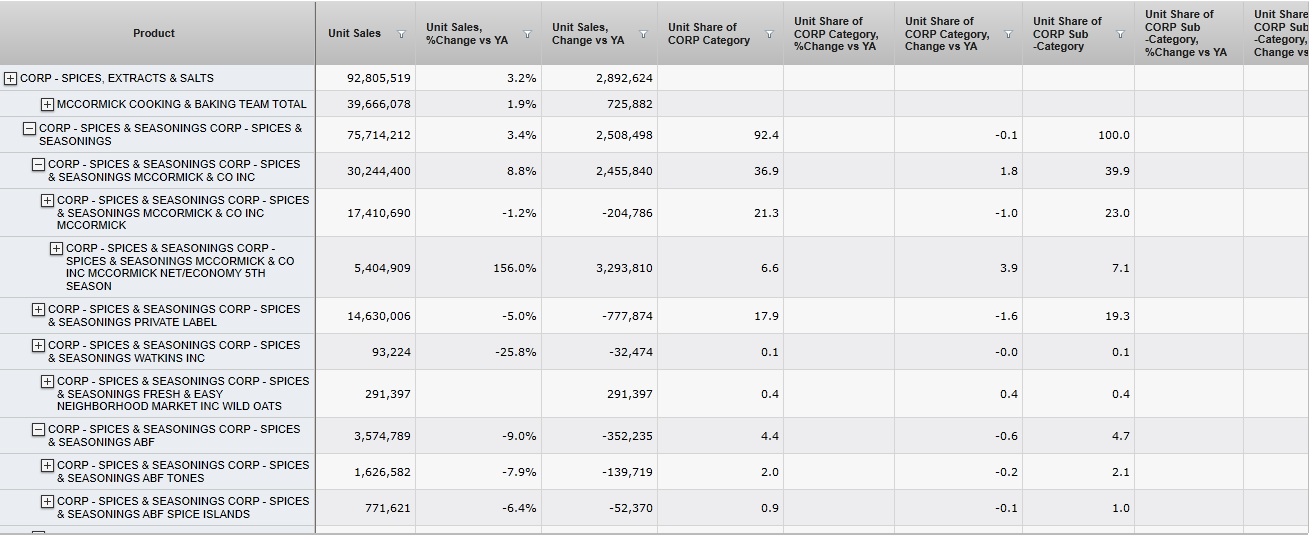1309x535 pixels.
Task: Click filter icon for CORP Category Change vs YA
Action: coord(1008,34)
